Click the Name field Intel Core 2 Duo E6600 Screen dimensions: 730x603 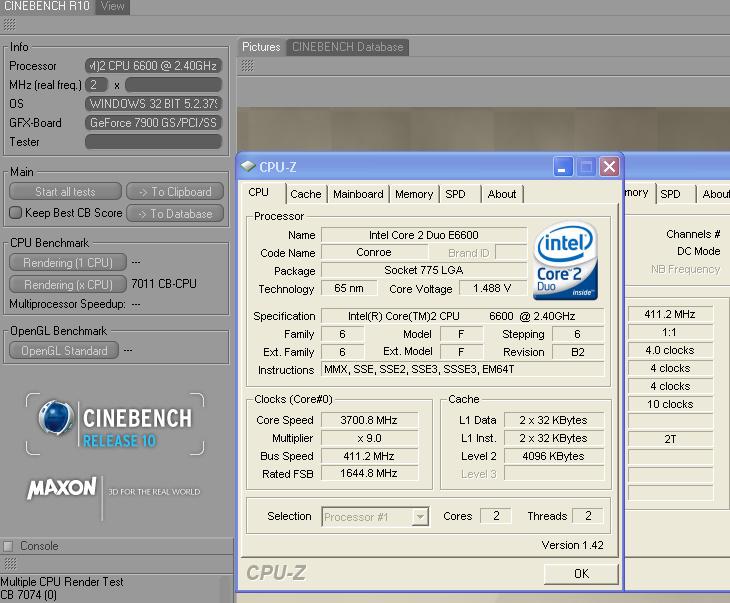point(424,235)
